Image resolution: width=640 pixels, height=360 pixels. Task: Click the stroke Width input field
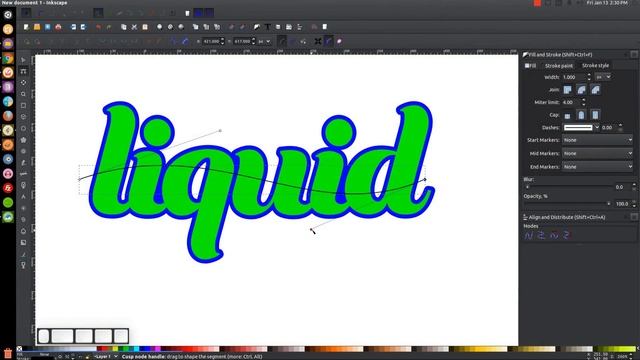pos(574,77)
